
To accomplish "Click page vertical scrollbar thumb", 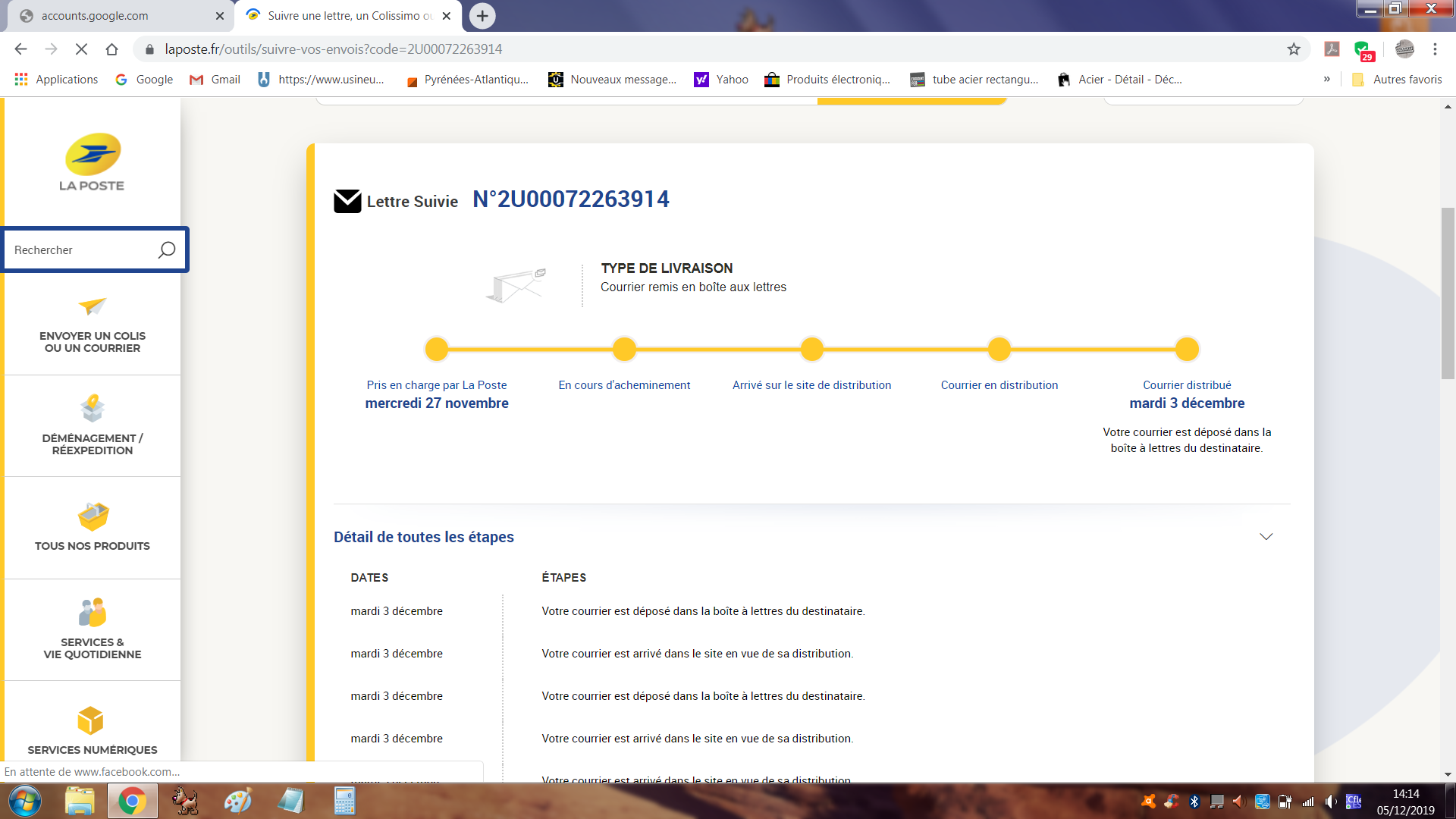I will tap(1448, 293).
